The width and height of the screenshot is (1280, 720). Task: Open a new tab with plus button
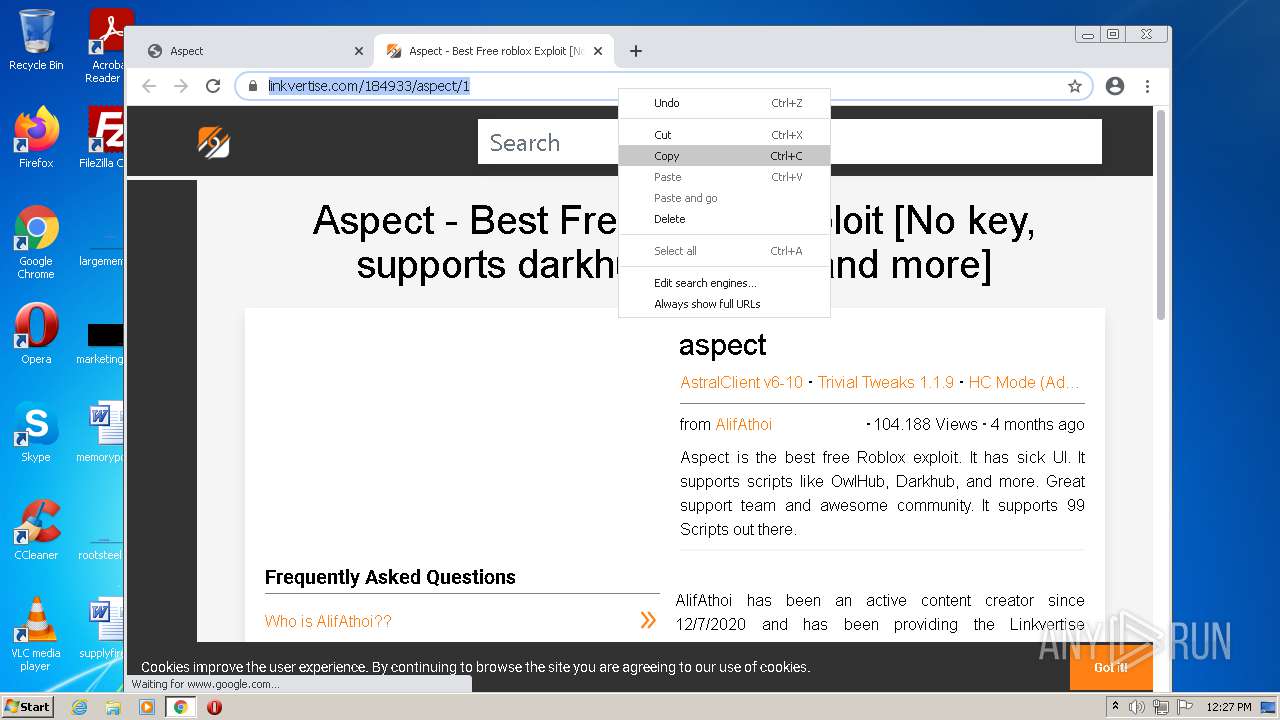[636, 51]
